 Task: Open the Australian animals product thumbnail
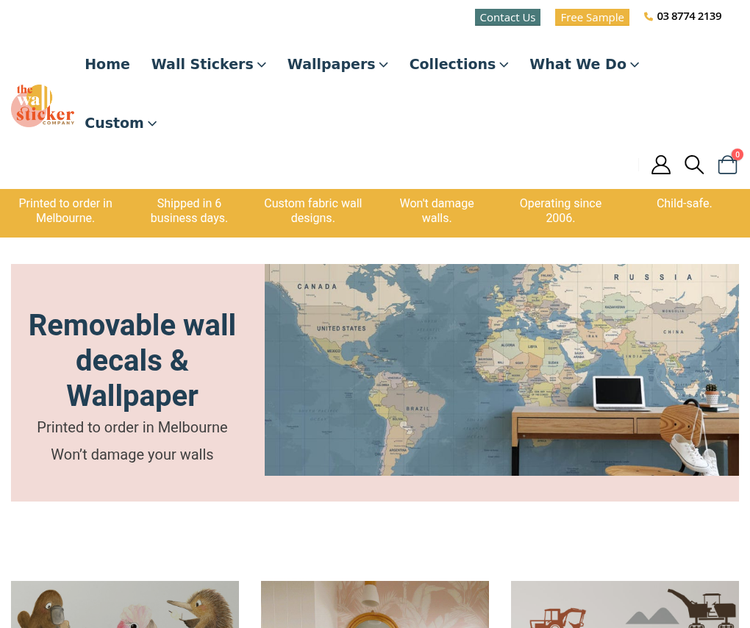pyautogui.click(x=125, y=605)
